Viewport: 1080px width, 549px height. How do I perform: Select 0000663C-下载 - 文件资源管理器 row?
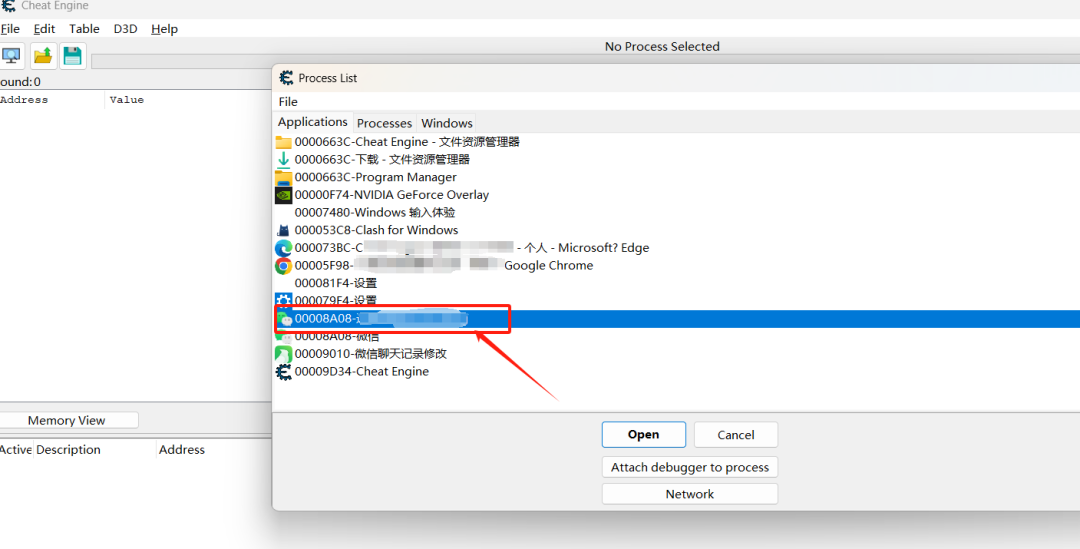click(676, 159)
